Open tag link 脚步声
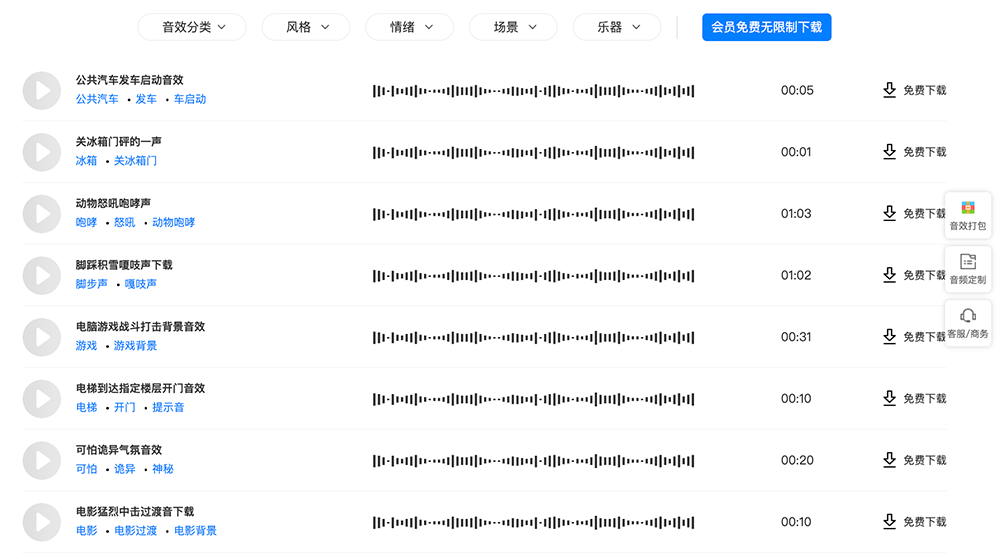 point(92,284)
